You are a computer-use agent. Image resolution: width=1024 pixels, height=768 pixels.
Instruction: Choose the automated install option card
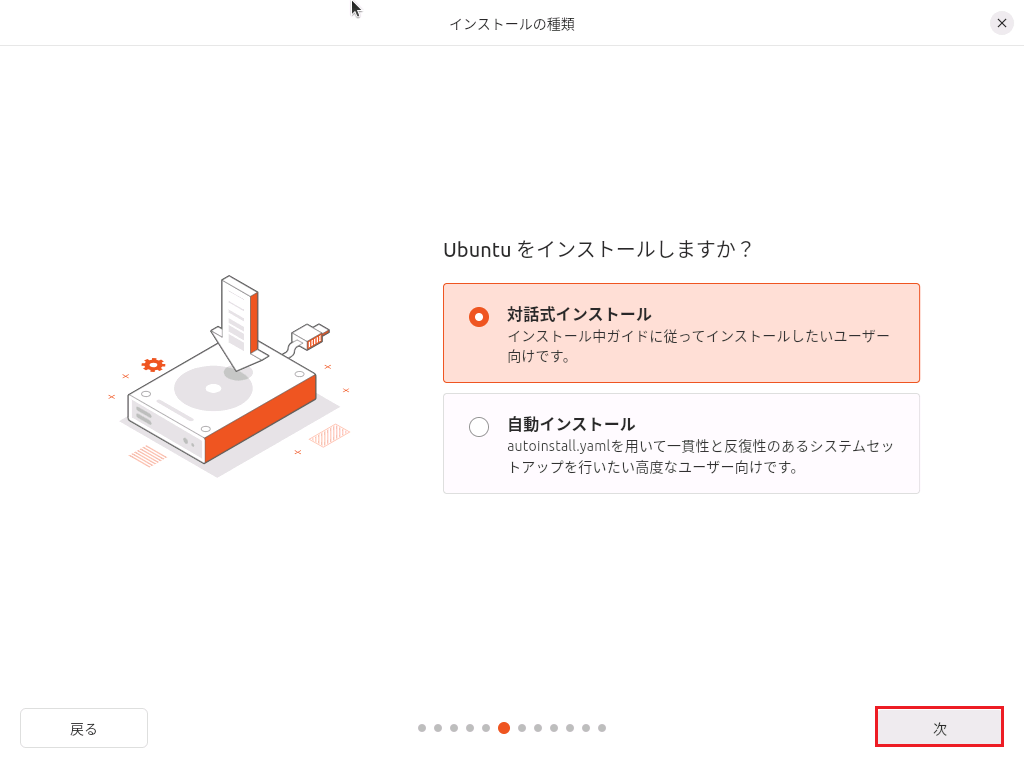(681, 443)
